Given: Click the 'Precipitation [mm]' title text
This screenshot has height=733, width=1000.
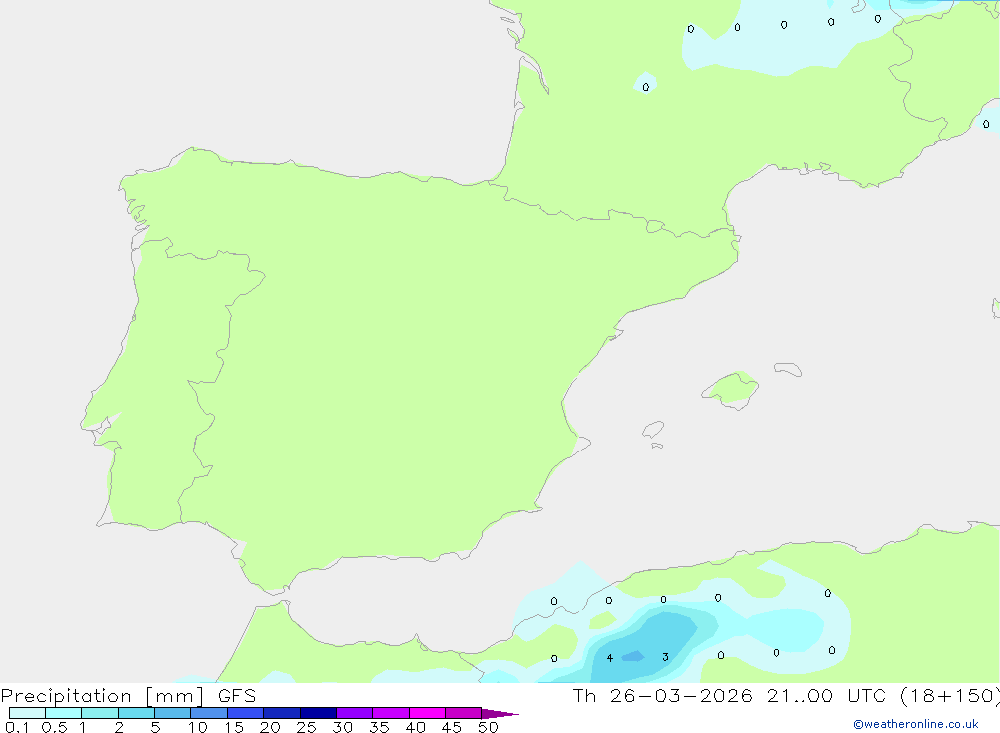Looking at the screenshot, I should (x=102, y=696).
